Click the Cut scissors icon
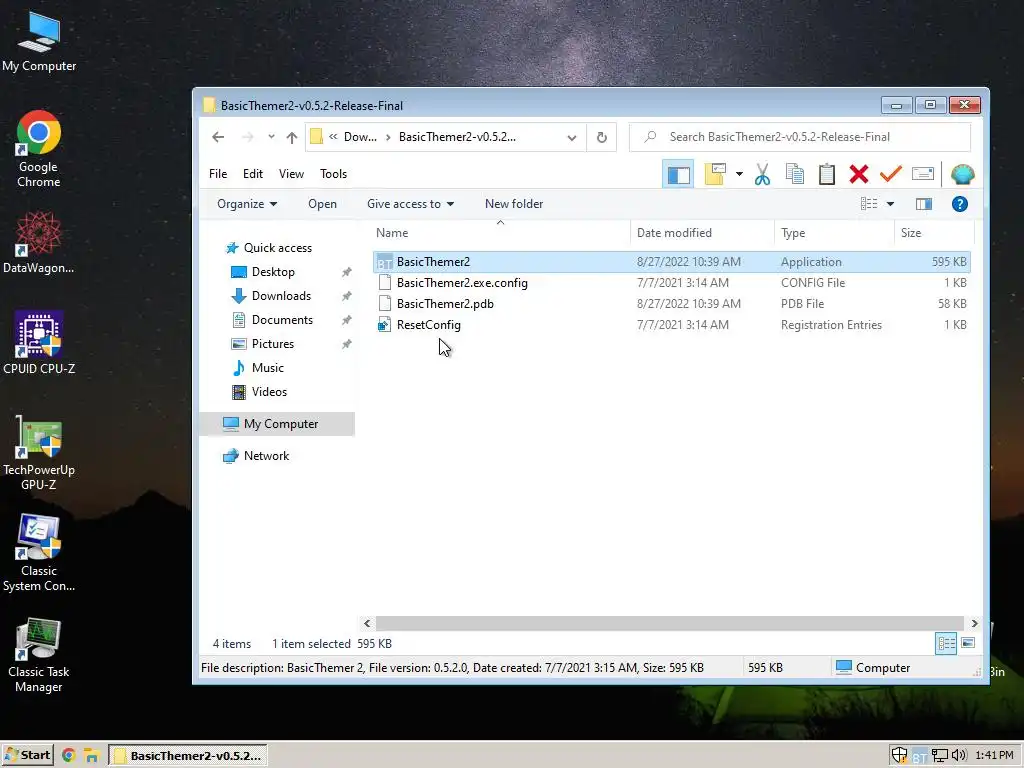Viewport: 1024px width, 768px height. tap(762, 174)
